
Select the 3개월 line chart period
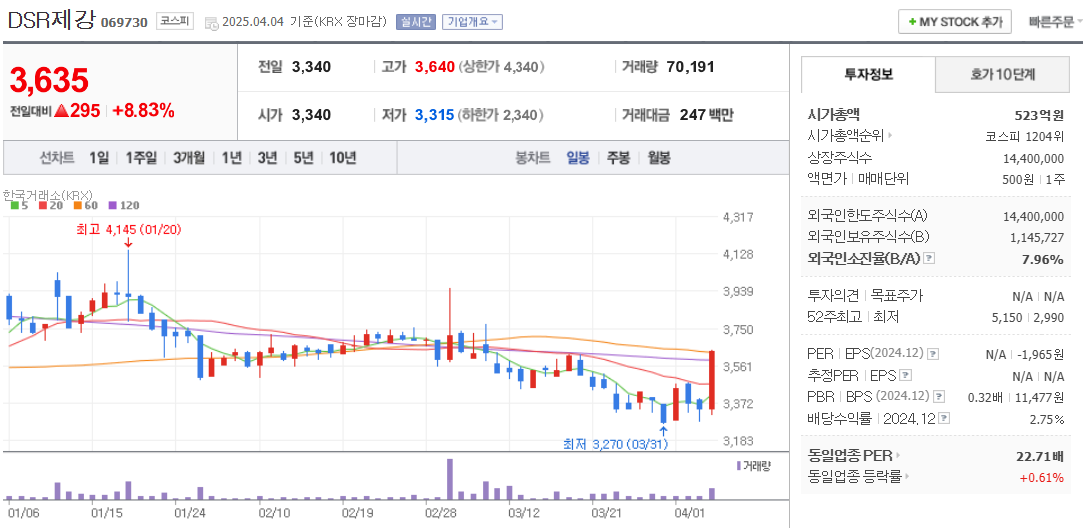tap(189, 158)
